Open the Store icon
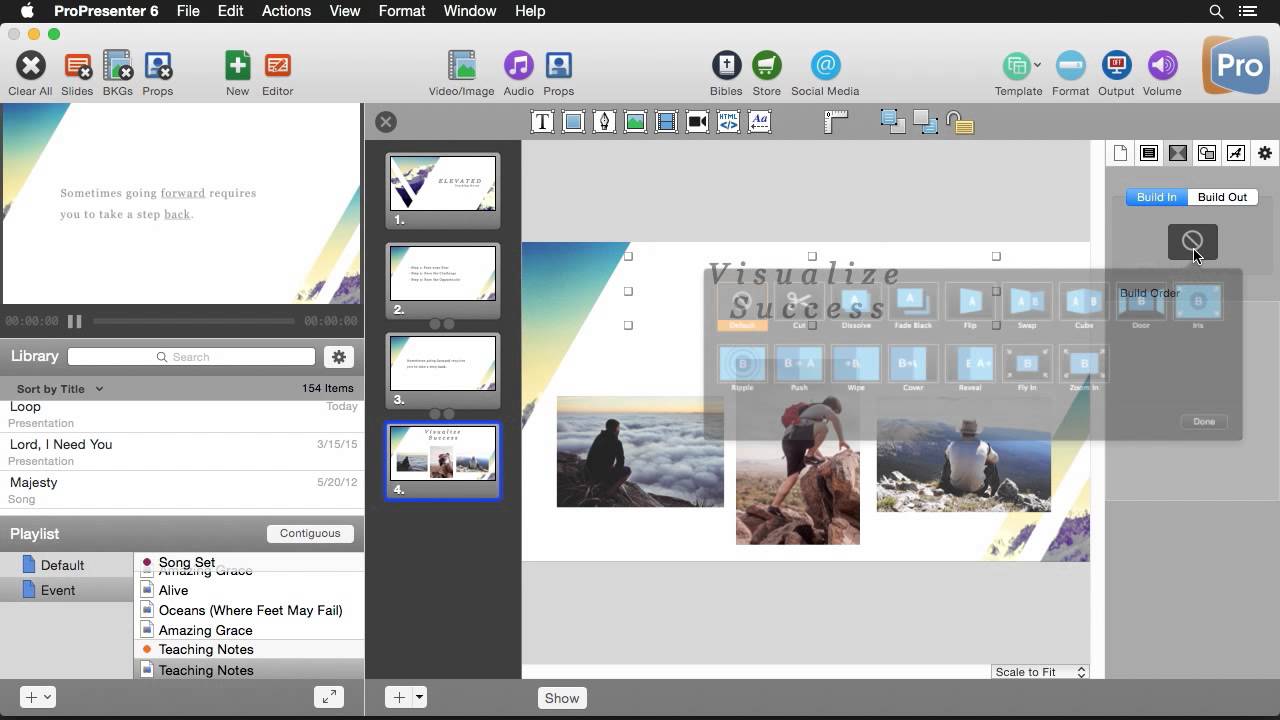Screen dimensions: 1280x720 click(766, 66)
